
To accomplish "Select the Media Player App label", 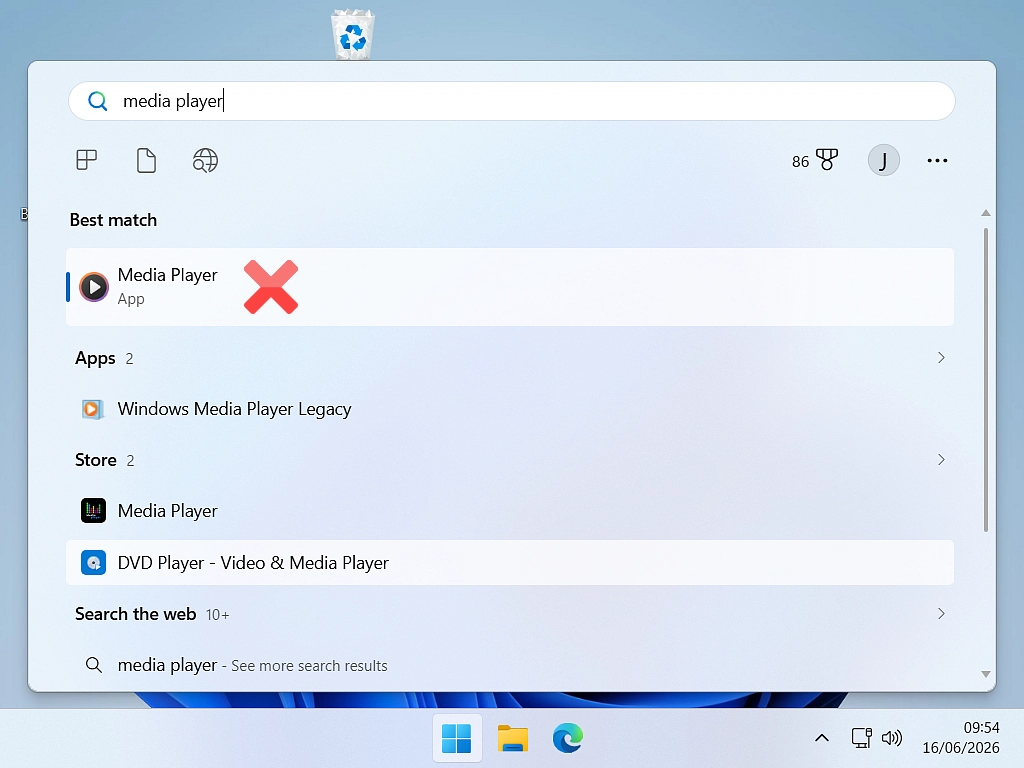I will (167, 275).
